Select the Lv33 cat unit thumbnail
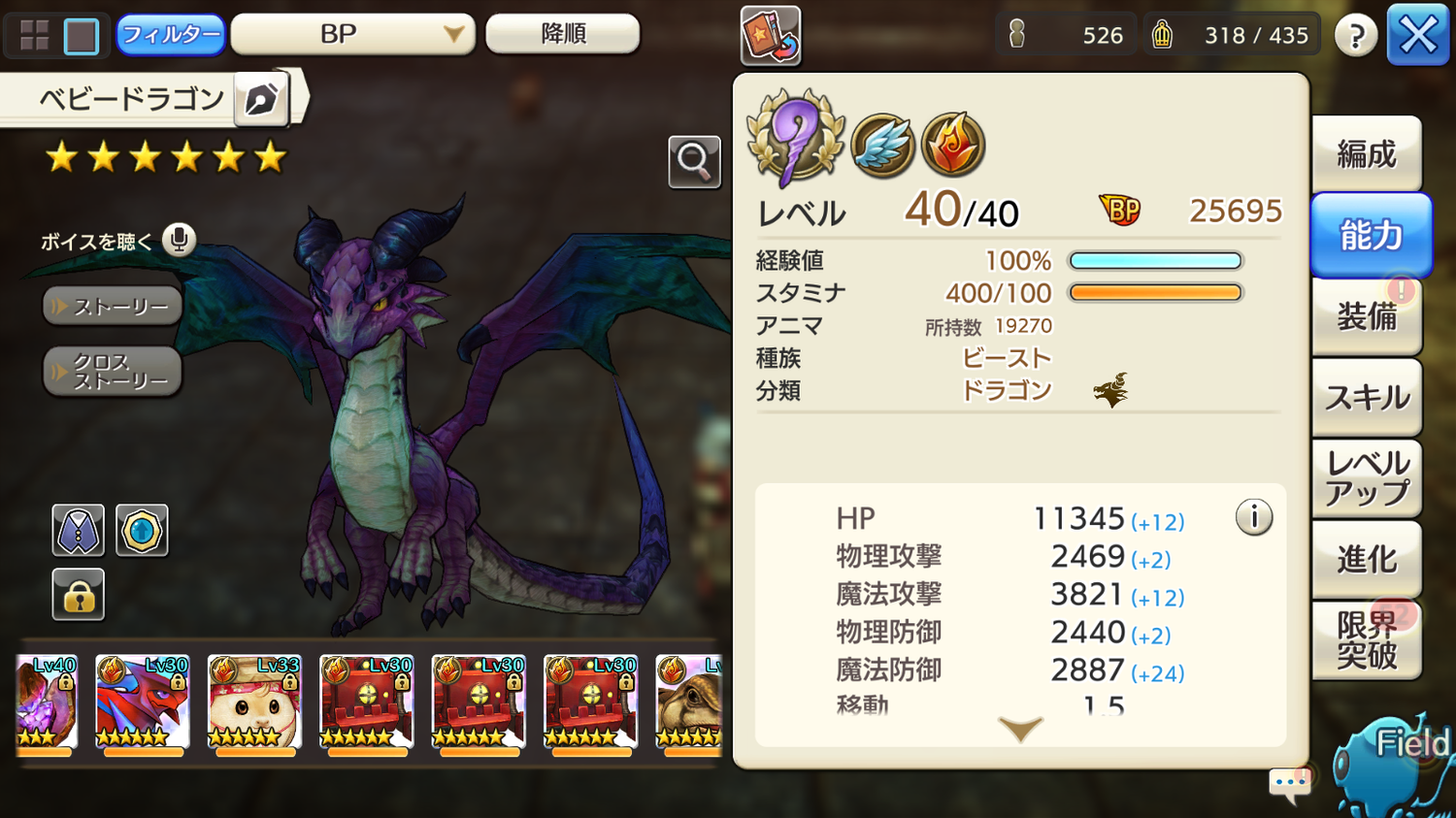The width and height of the screenshot is (1456, 818). point(253,703)
